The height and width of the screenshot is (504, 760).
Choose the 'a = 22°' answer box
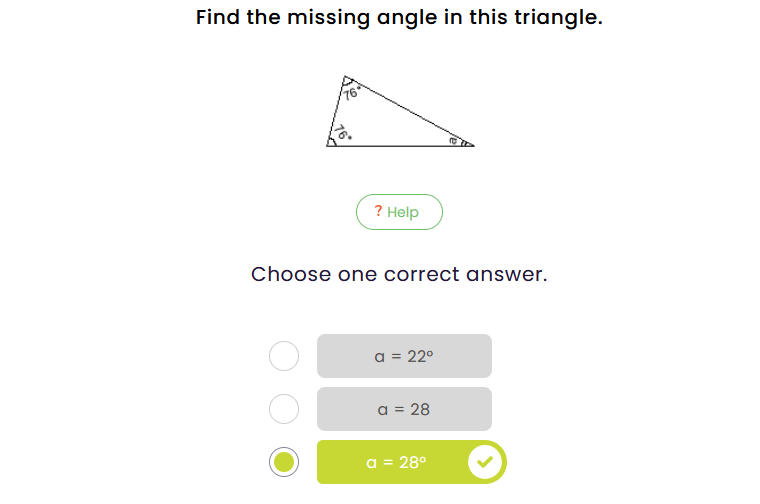click(x=404, y=356)
